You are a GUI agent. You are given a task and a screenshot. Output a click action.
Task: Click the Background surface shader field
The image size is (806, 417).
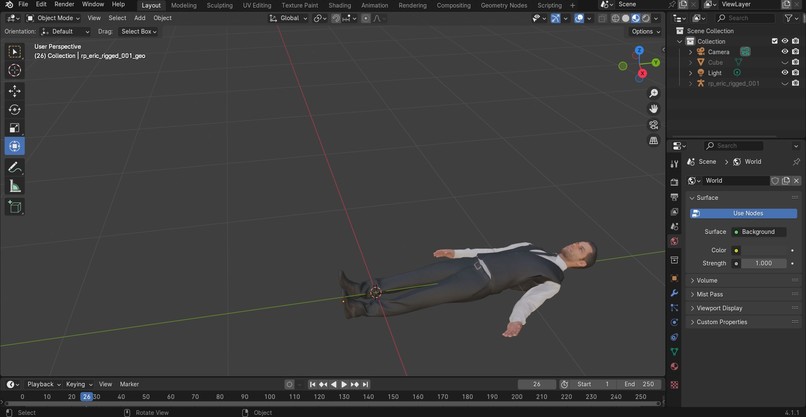759,232
